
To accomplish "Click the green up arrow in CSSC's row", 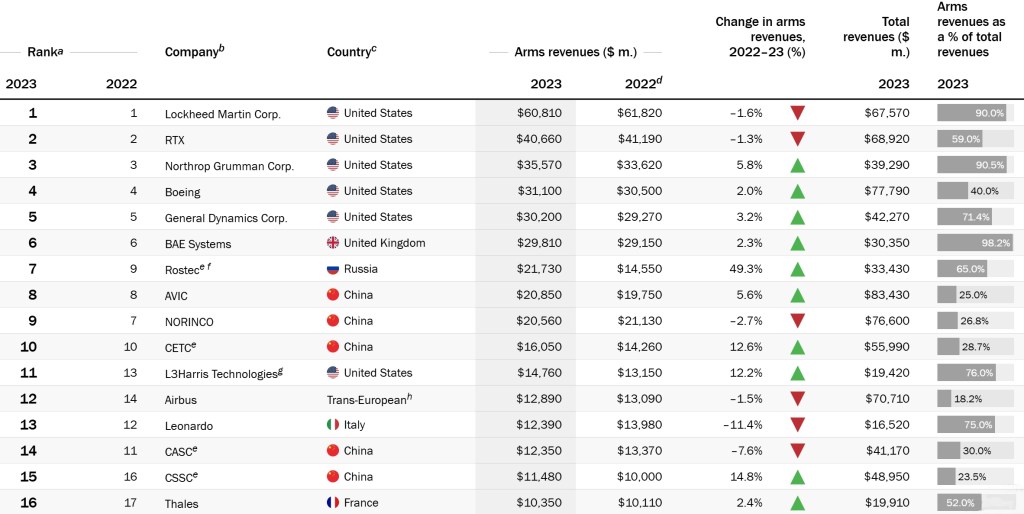I will (x=797, y=477).
